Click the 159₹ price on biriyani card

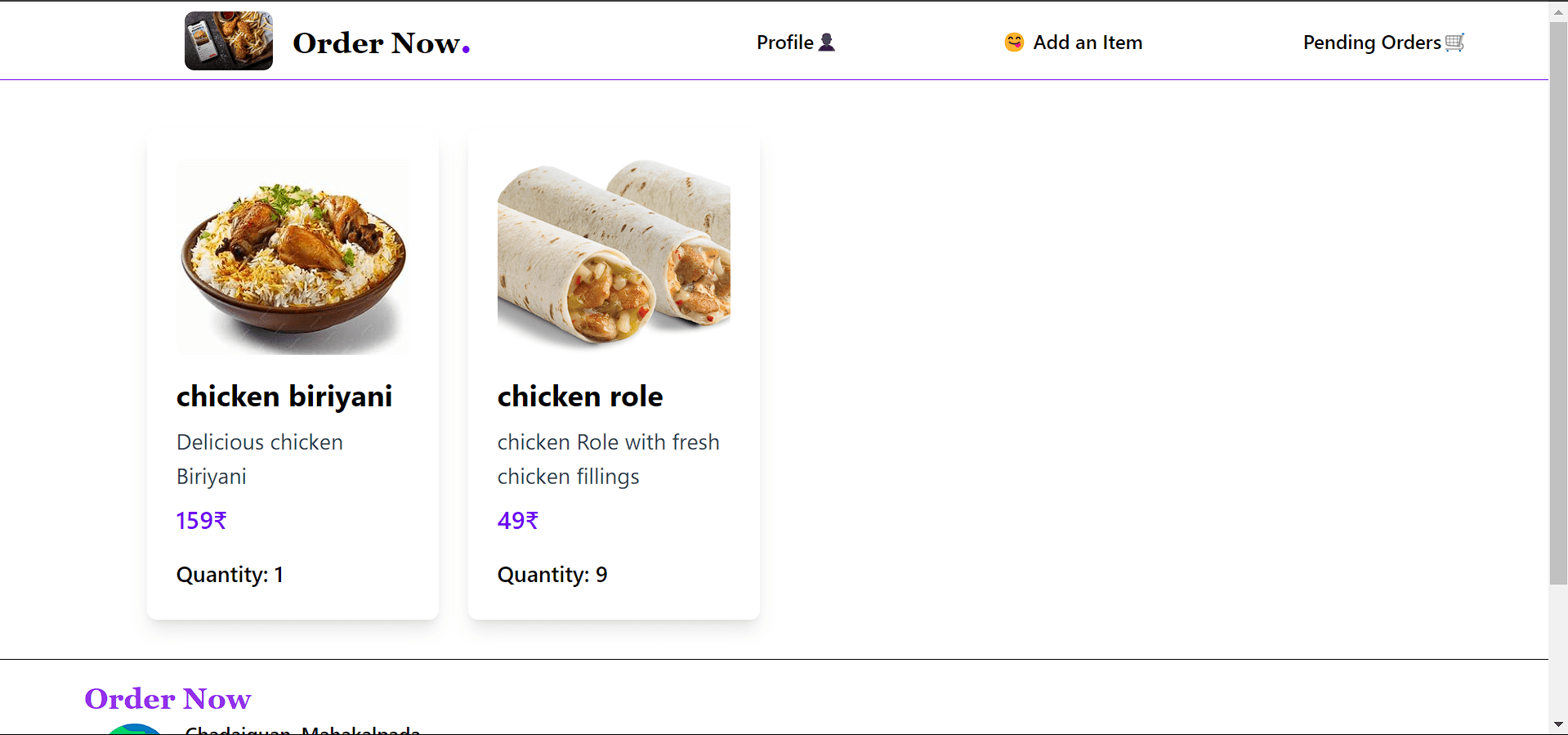(x=201, y=521)
